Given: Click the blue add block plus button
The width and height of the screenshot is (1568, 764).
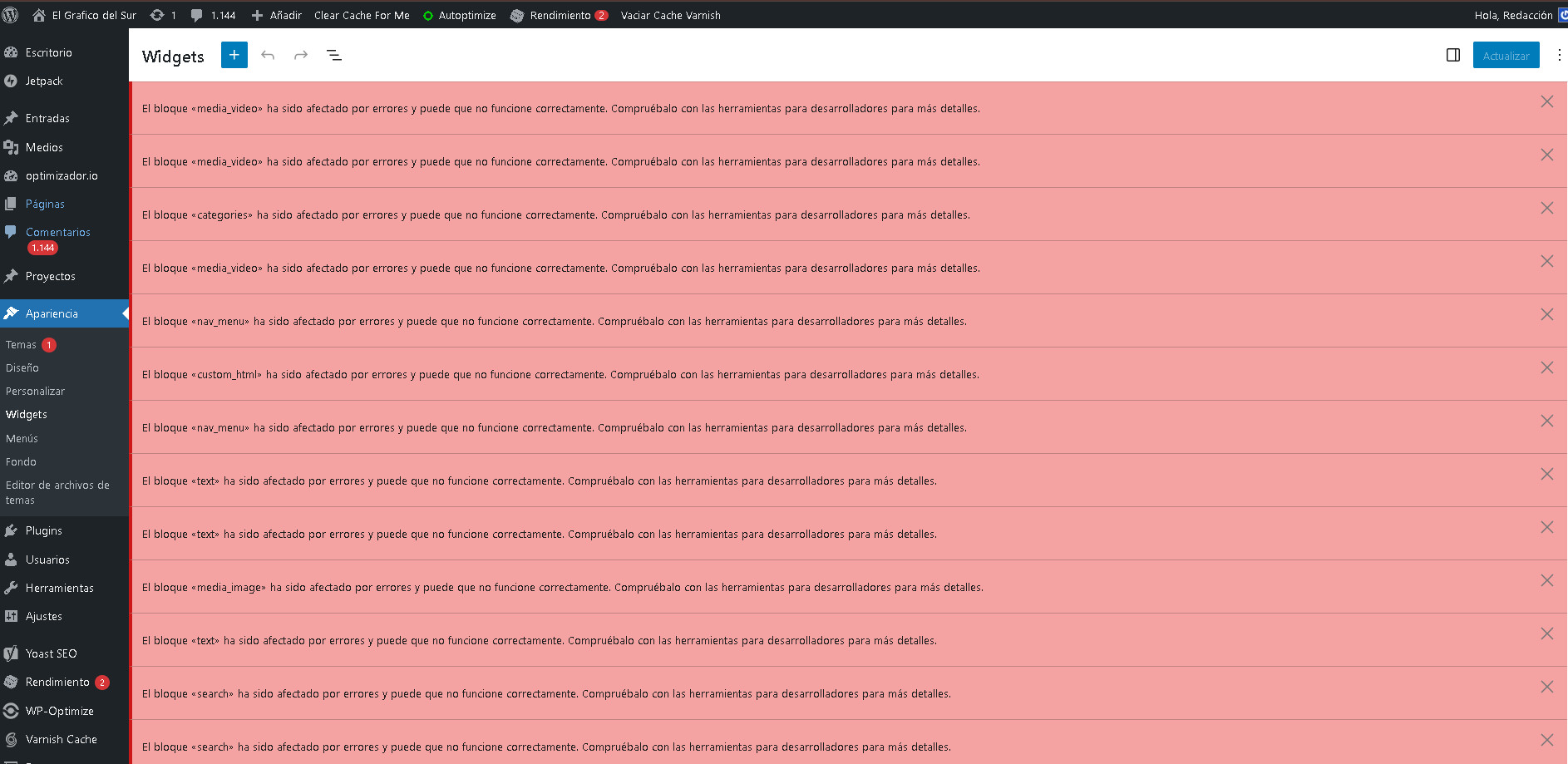Looking at the screenshot, I should [x=234, y=55].
